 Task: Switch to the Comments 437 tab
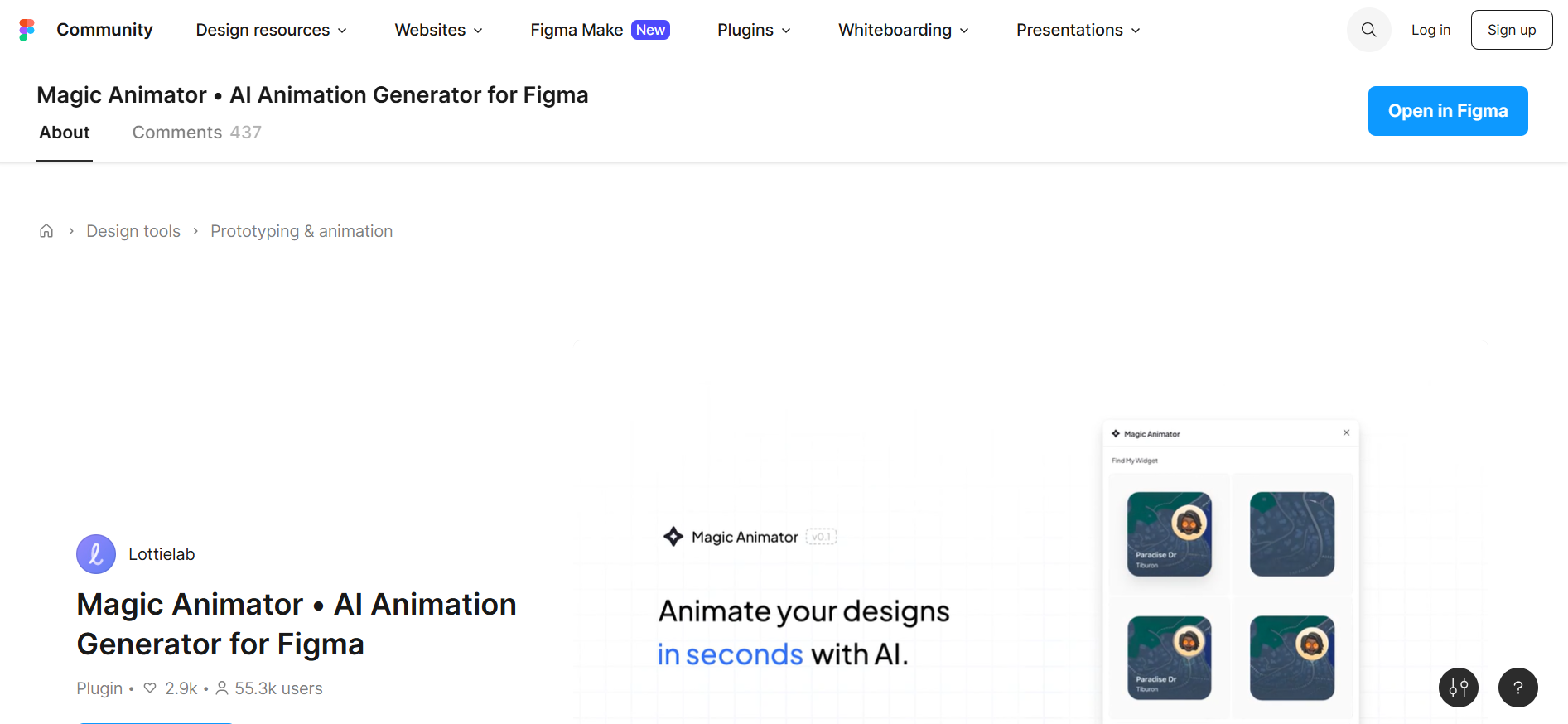coord(197,133)
